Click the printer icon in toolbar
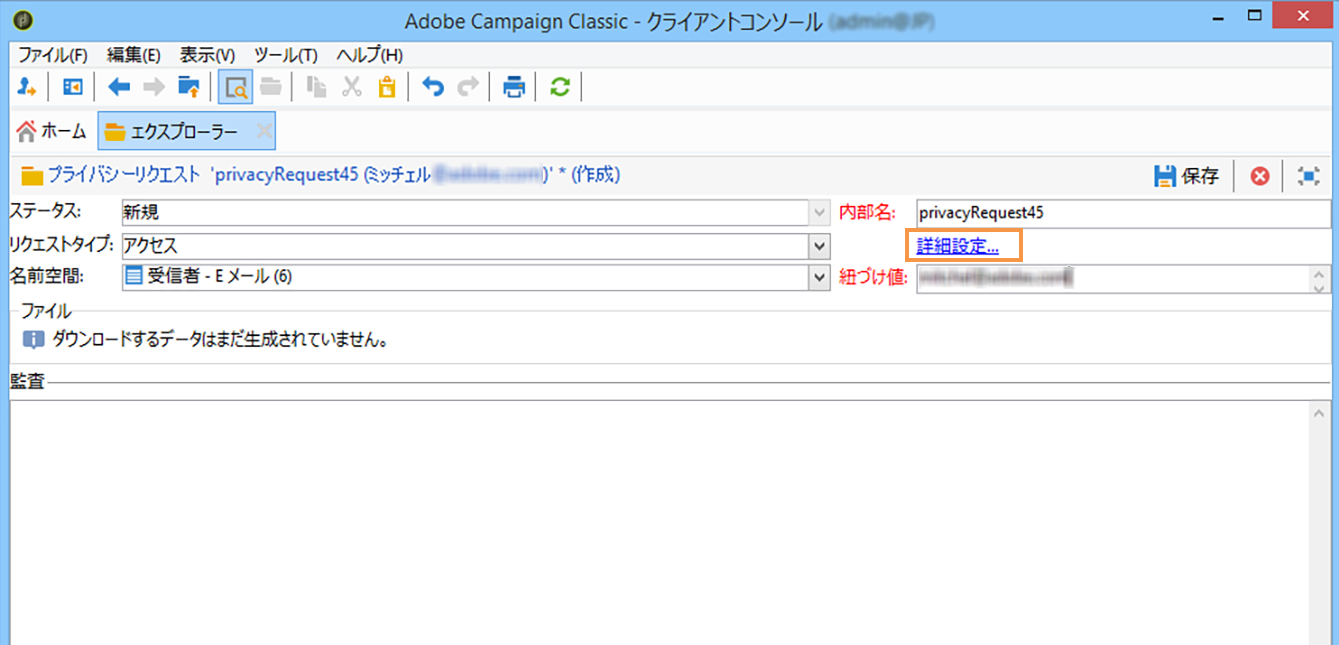 pyautogui.click(x=514, y=87)
